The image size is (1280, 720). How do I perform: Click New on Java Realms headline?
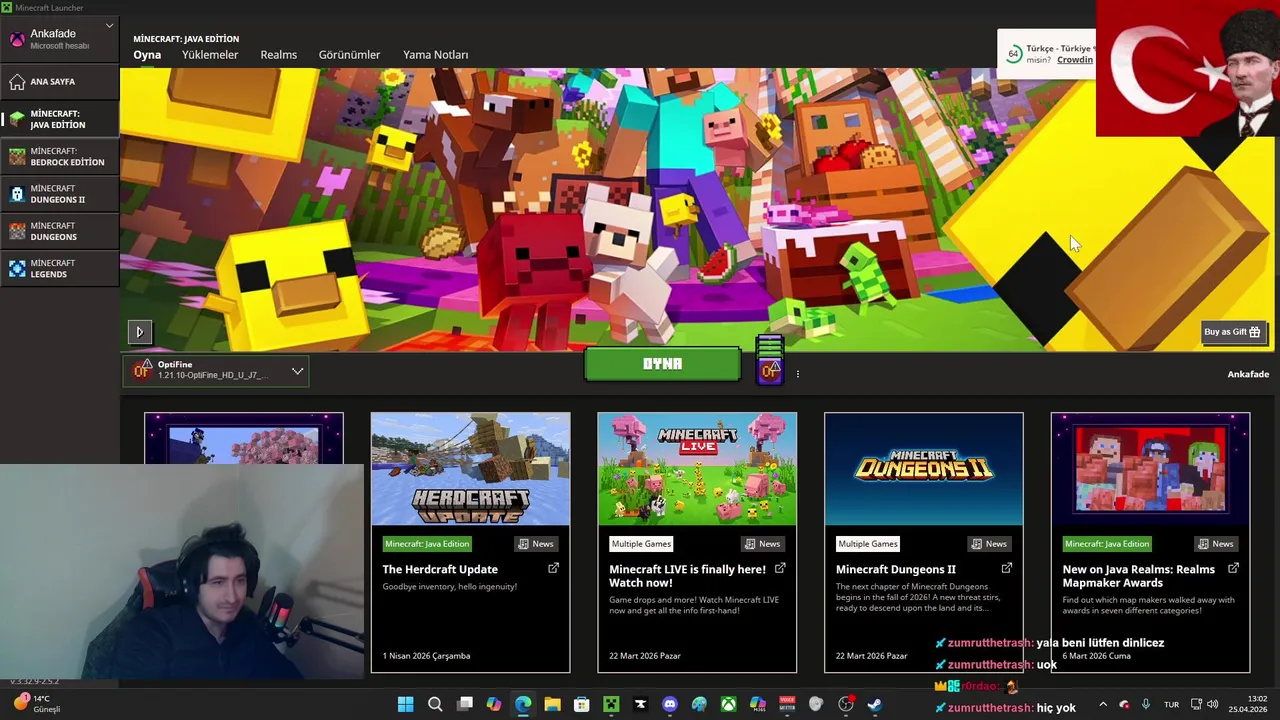(x=1138, y=576)
